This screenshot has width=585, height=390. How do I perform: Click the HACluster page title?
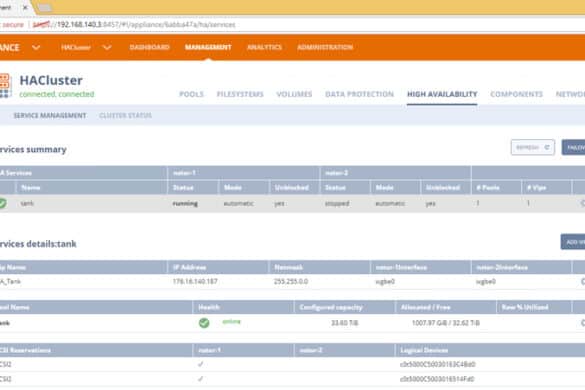51,80
